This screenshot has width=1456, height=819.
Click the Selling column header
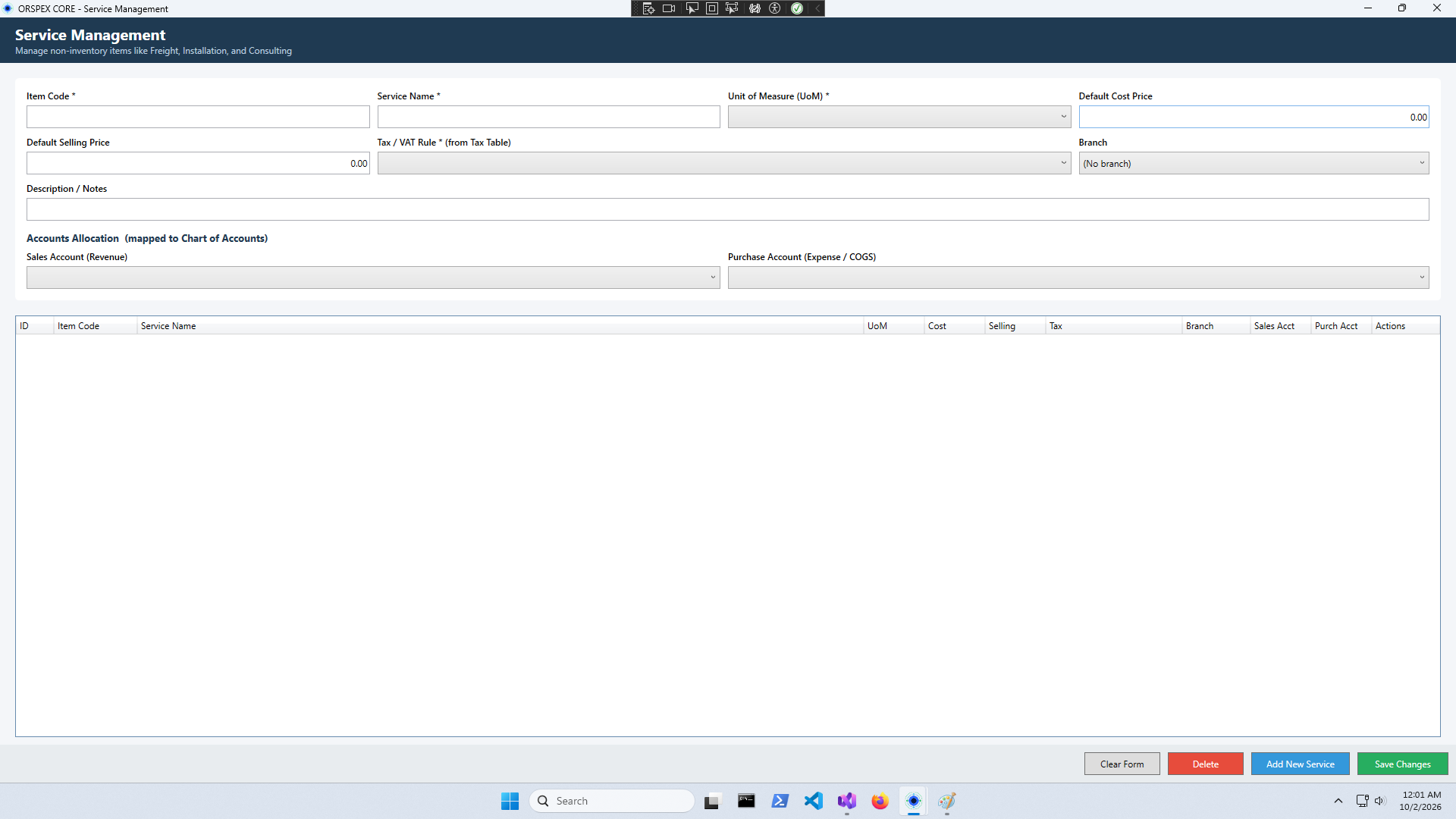[1015, 326]
